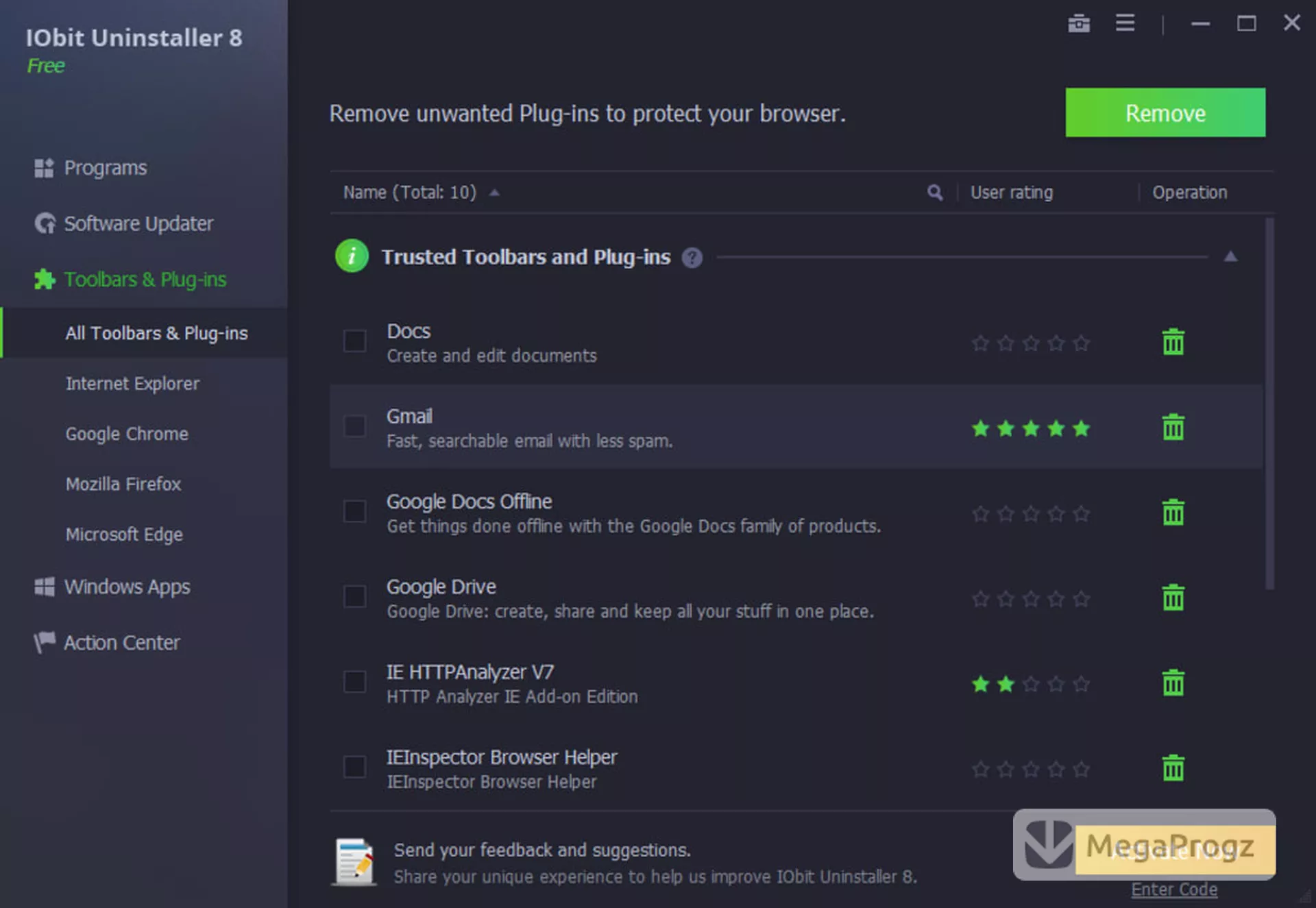Select the Gmail row name text
The height and width of the screenshot is (908, 1316).
point(409,416)
